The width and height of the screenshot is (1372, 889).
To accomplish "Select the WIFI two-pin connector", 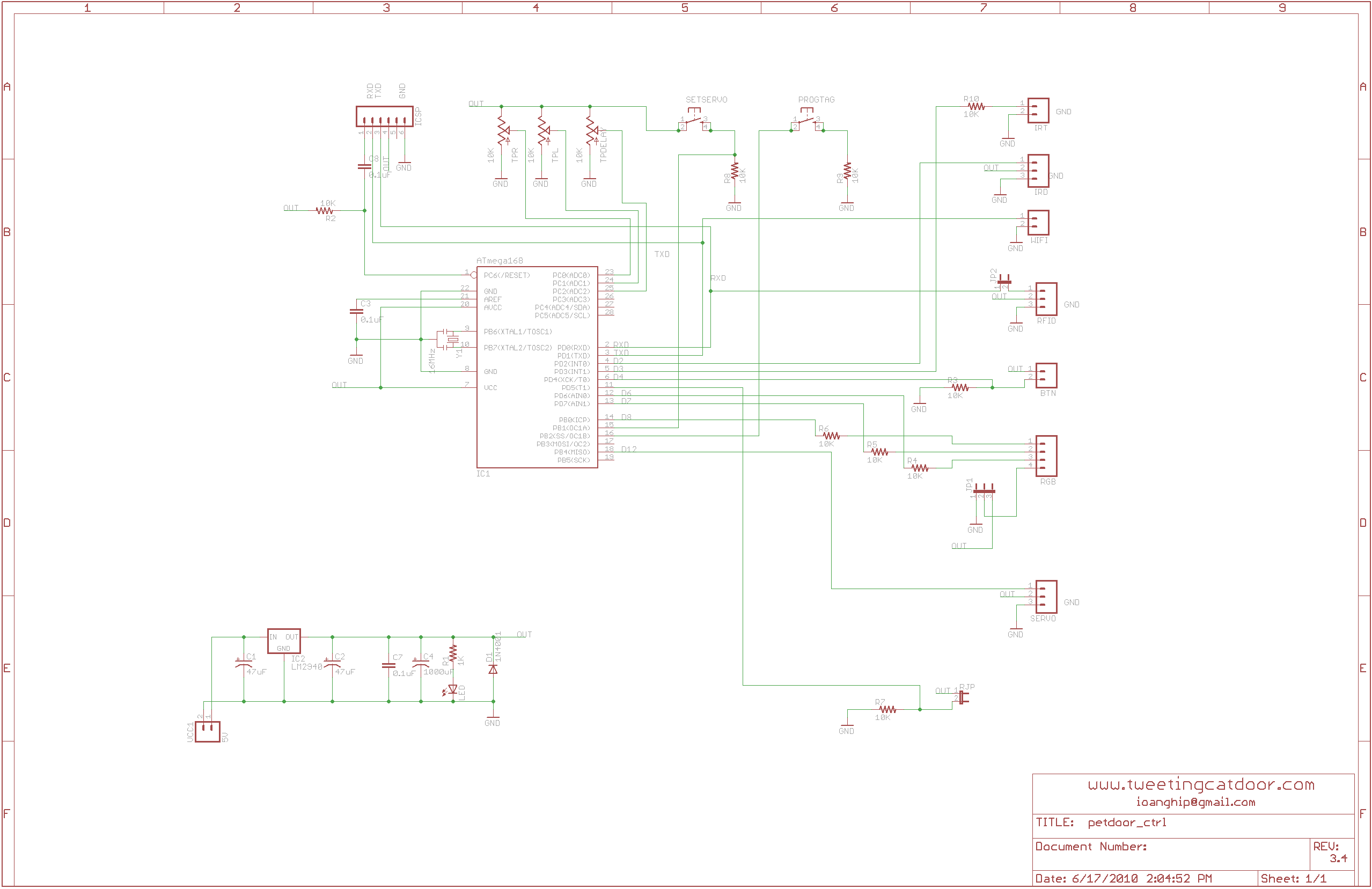I will point(1038,223).
